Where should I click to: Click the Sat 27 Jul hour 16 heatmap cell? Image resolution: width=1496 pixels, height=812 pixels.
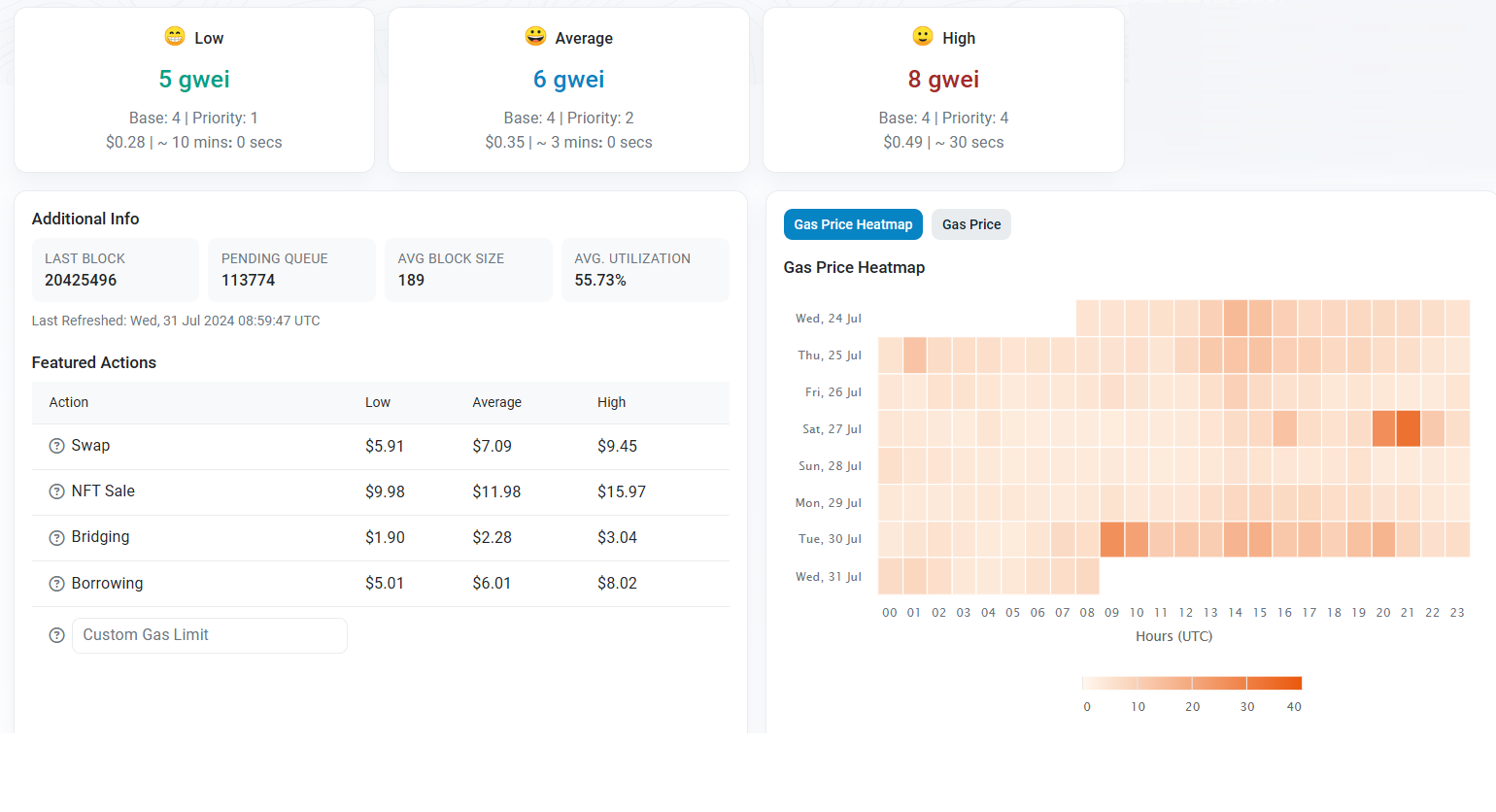1285,428
